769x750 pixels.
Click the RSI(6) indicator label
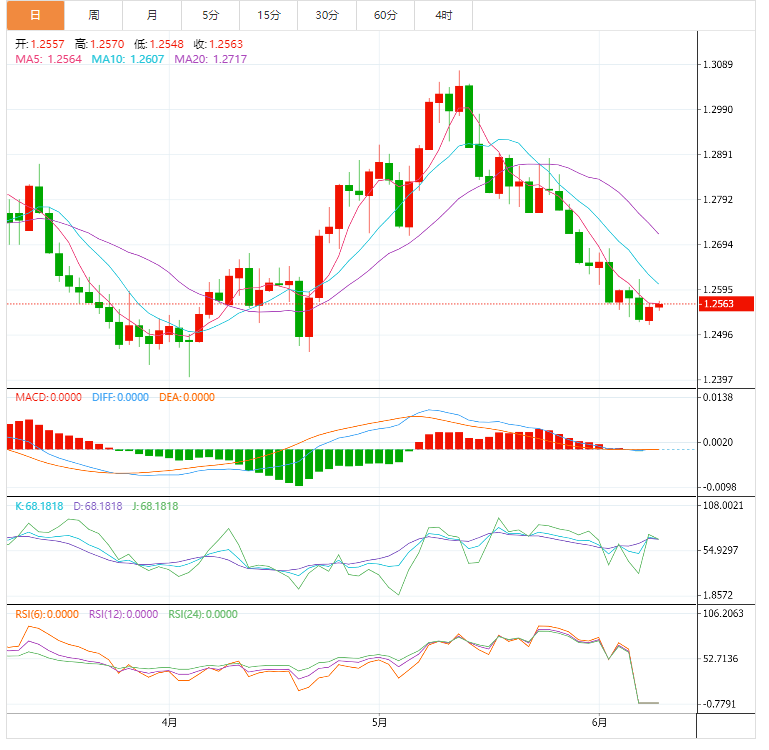(x=46, y=614)
